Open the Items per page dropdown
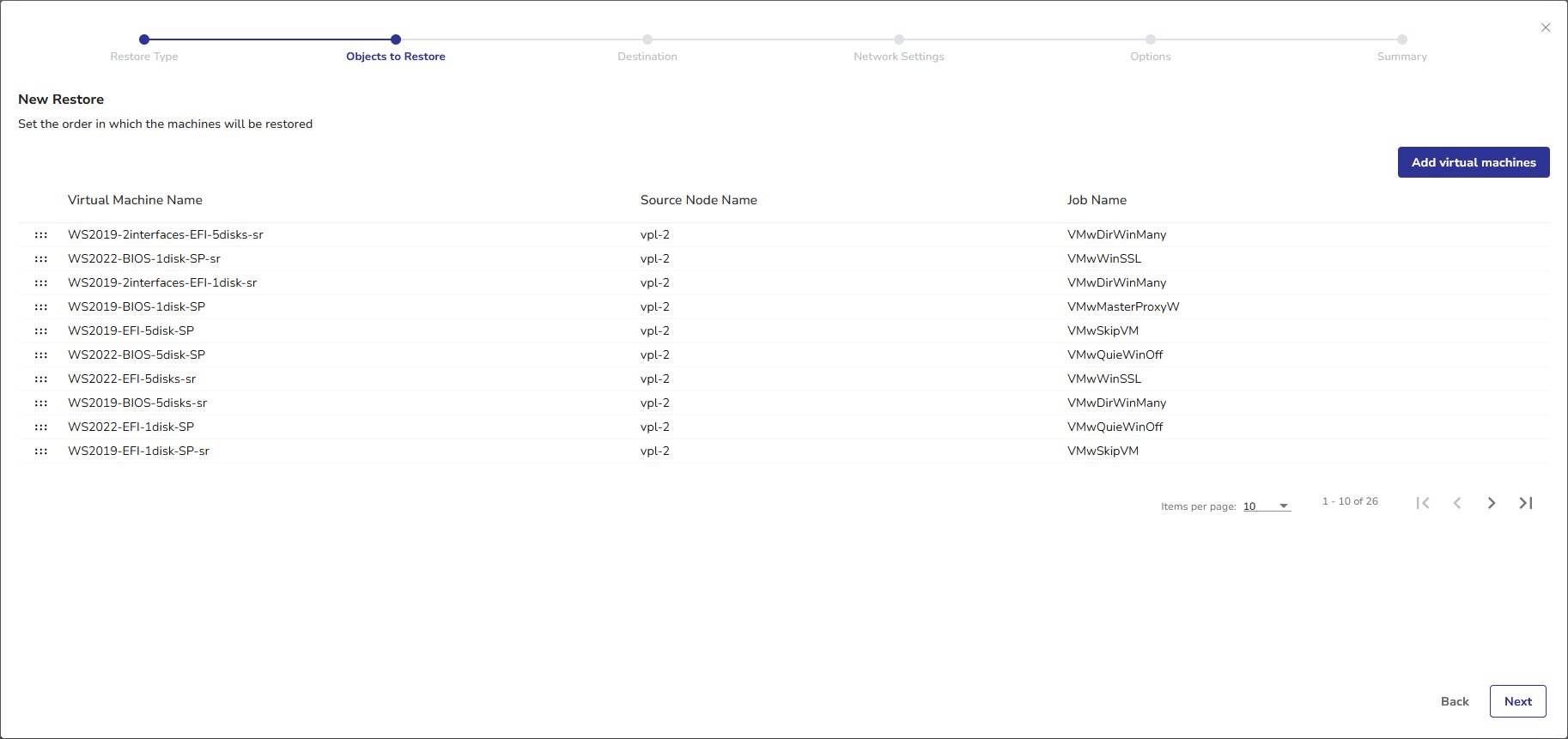 pyautogui.click(x=1267, y=506)
